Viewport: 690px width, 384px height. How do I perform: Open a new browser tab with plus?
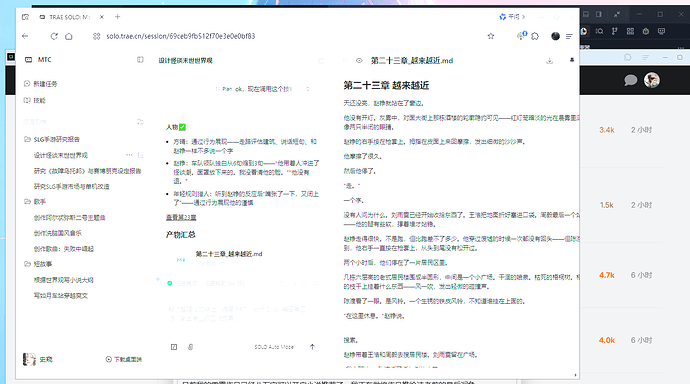(117, 17)
